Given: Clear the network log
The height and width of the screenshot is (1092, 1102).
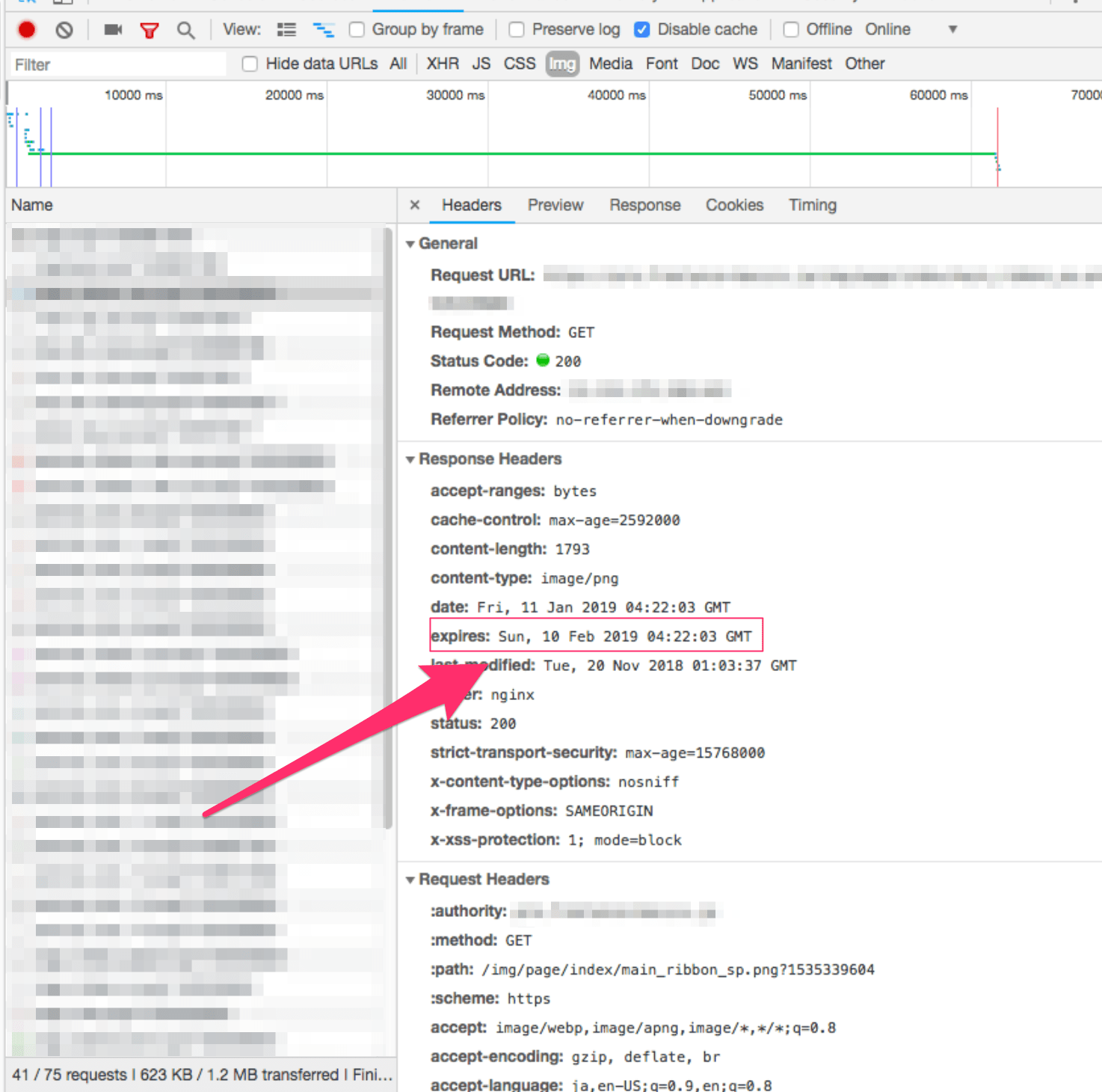Looking at the screenshot, I should coord(64,30).
